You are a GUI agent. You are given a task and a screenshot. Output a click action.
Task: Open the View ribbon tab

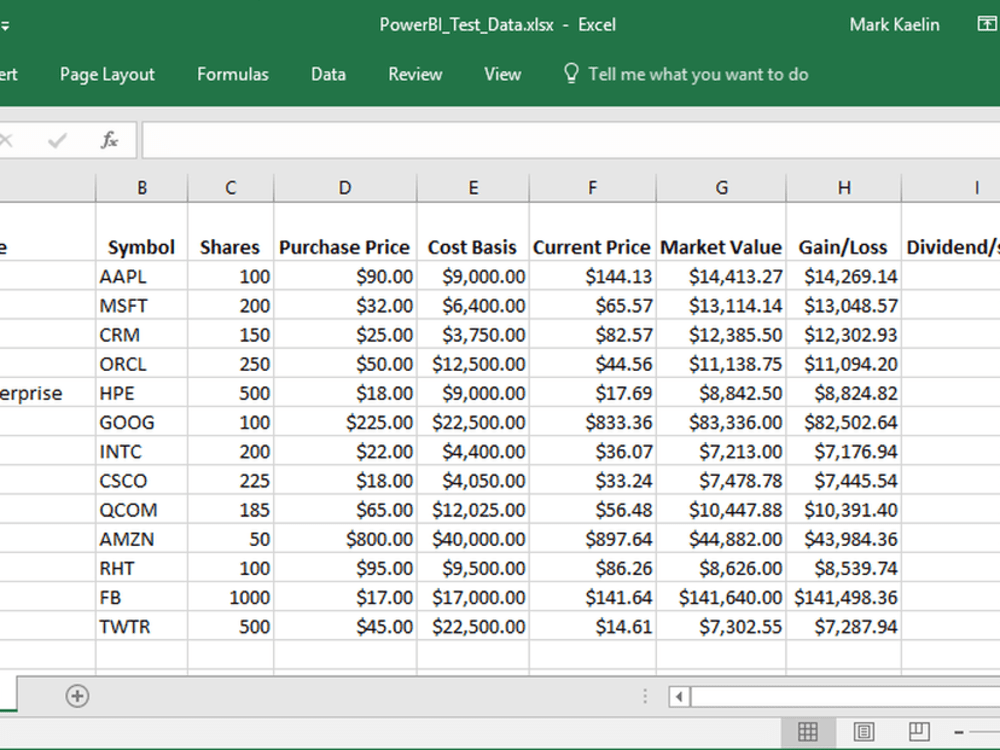click(503, 75)
